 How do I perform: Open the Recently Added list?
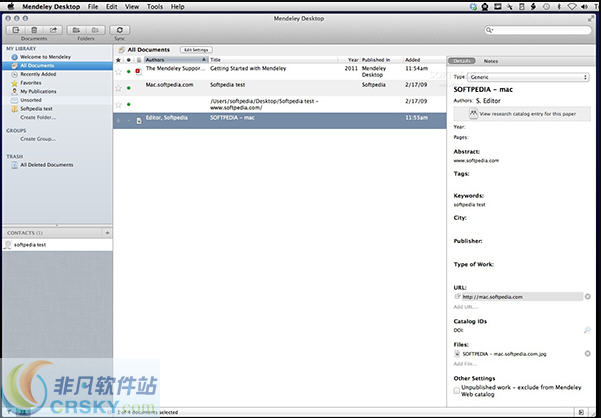coord(38,74)
